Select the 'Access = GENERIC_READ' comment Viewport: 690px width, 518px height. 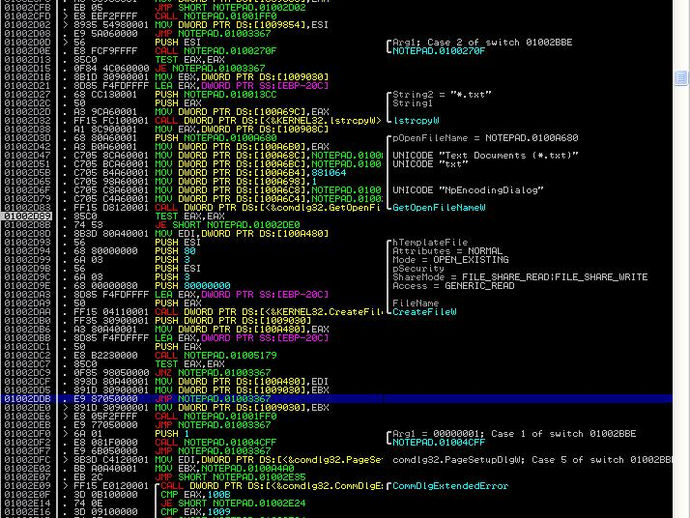[453, 286]
